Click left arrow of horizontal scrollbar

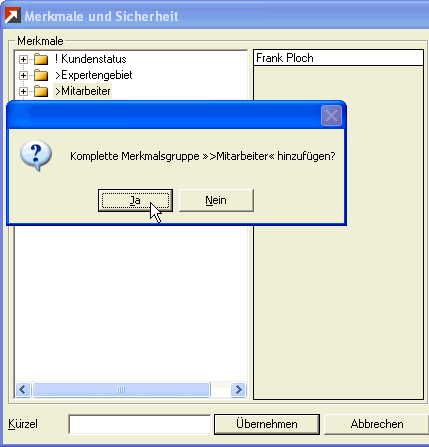pyautogui.click(x=23, y=389)
